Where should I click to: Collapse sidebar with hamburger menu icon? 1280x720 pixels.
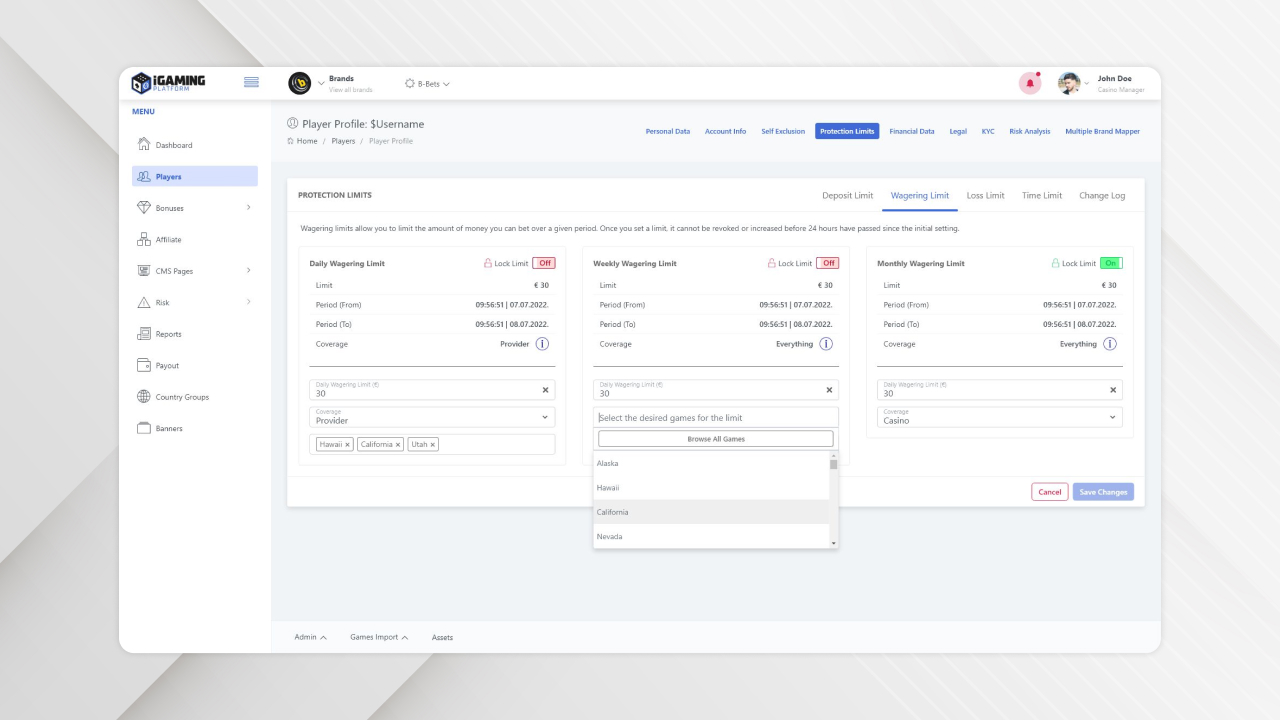tap(251, 82)
